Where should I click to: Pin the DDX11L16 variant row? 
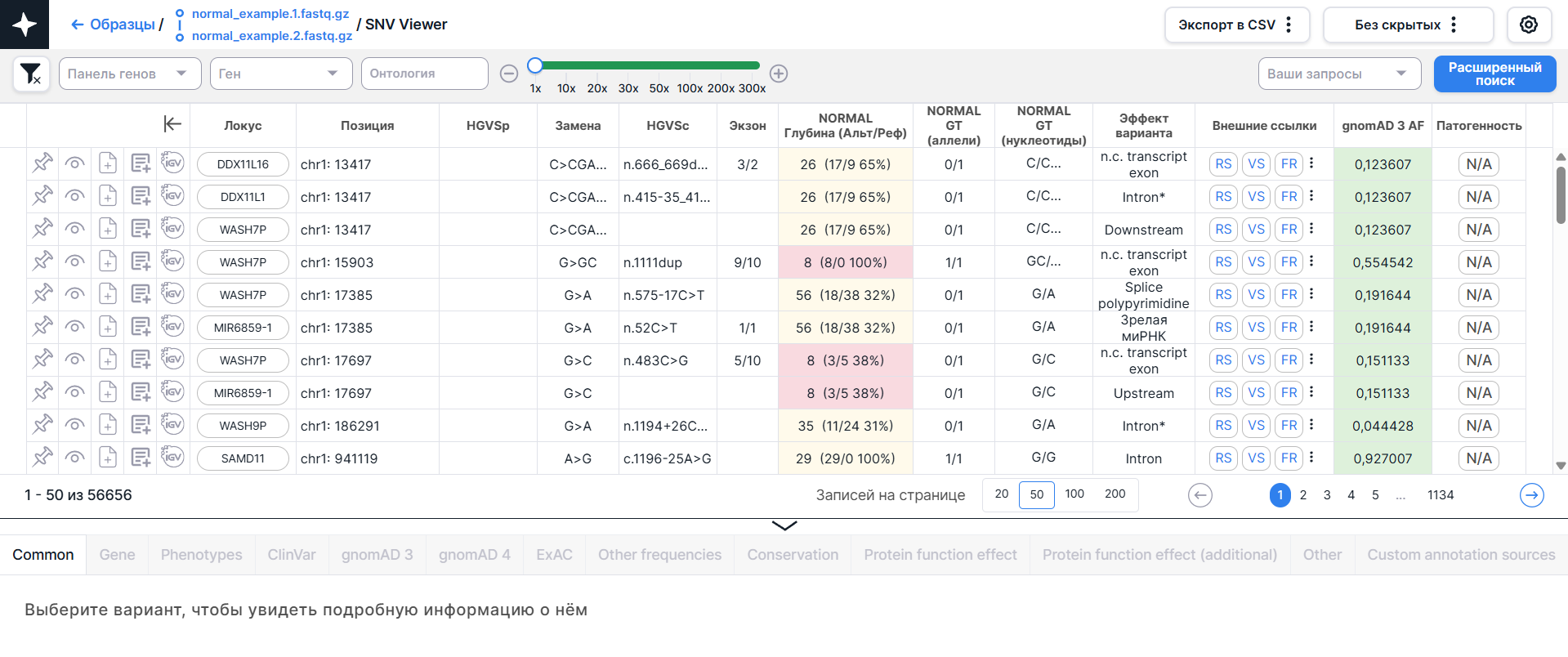[x=42, y=163]
